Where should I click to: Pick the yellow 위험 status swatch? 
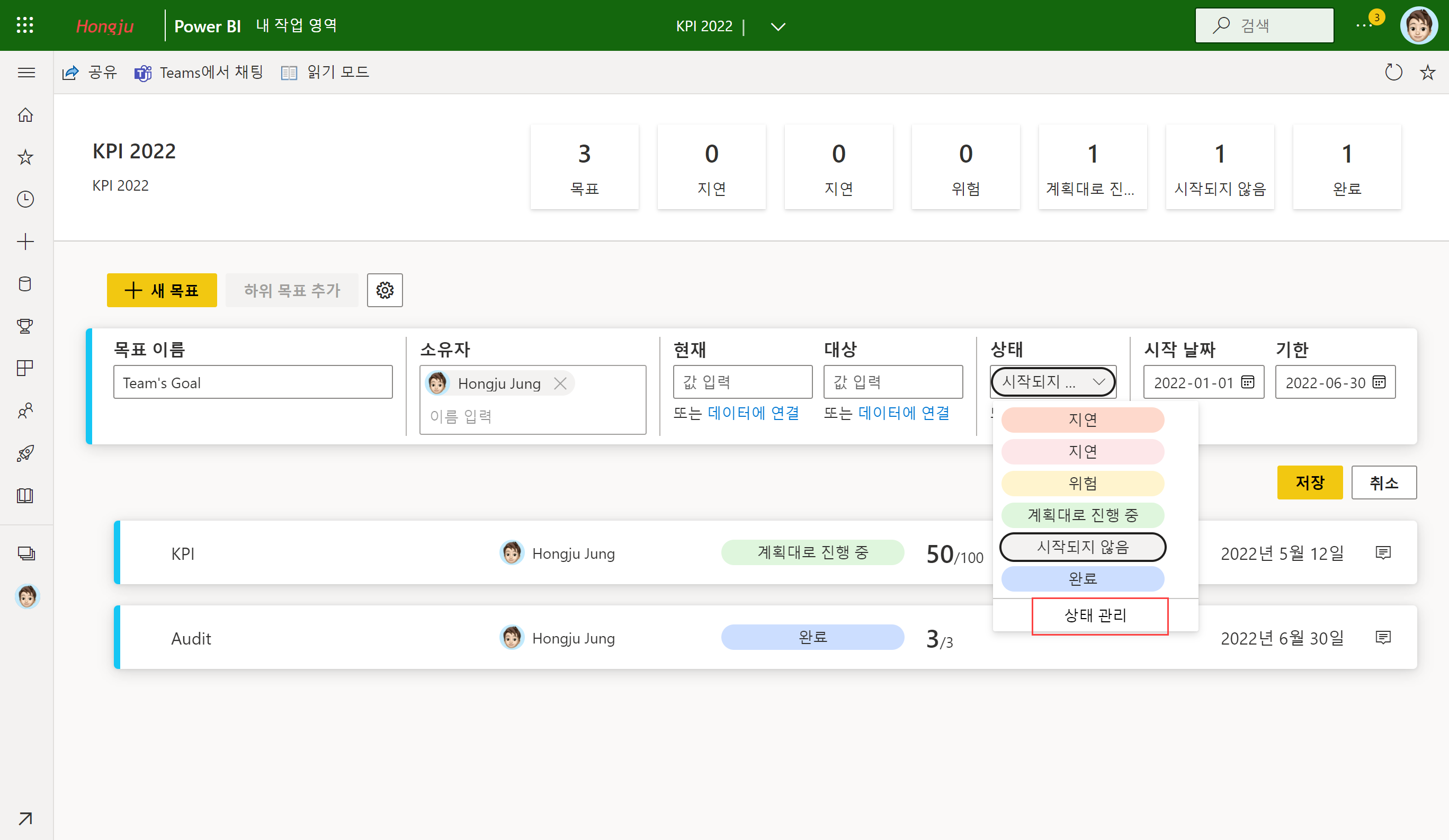1082,483
